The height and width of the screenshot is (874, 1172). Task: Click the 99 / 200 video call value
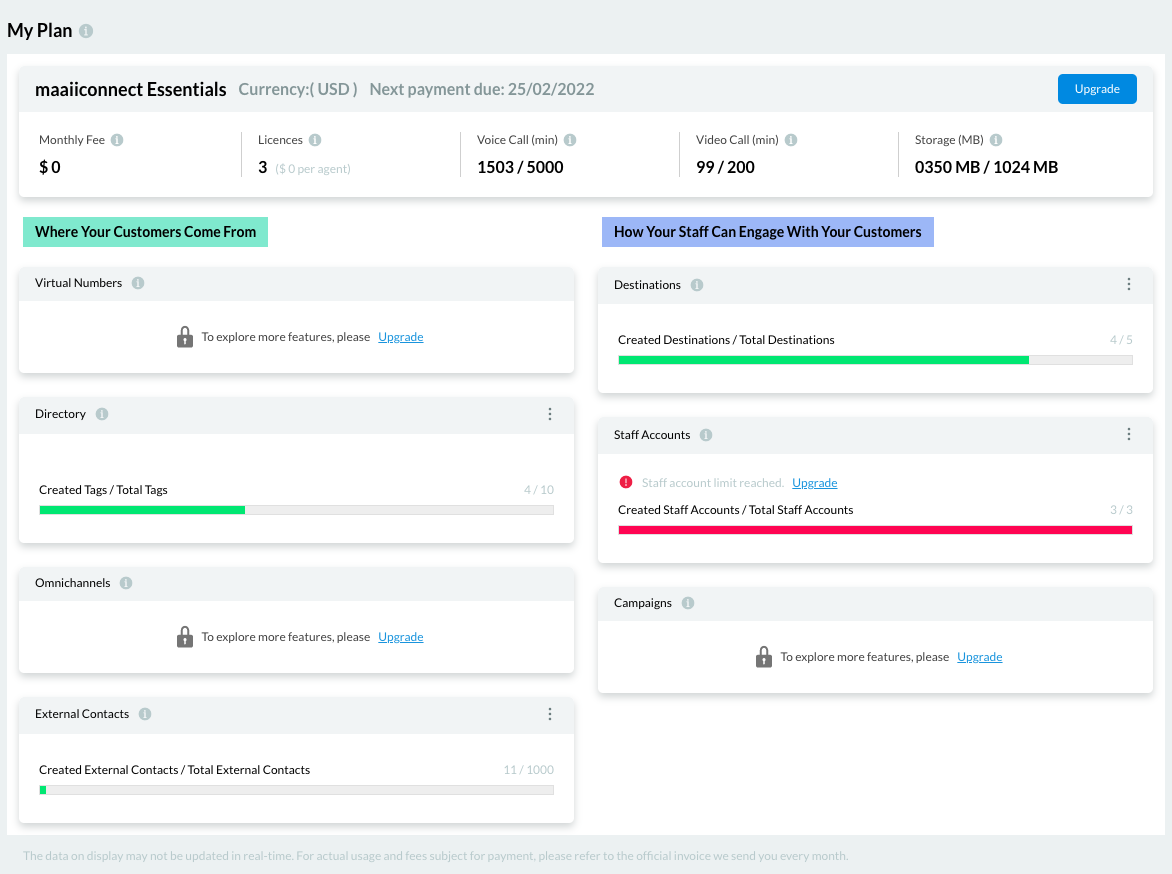[725, 167]
